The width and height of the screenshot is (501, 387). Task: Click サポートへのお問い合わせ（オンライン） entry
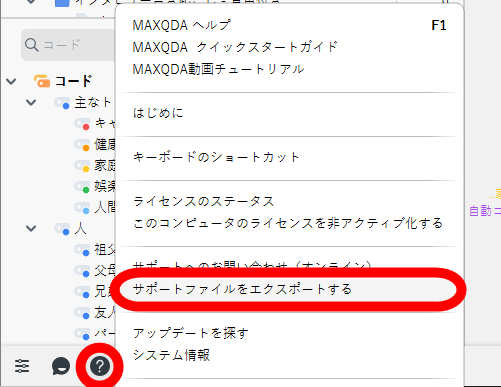coord(252,265)
